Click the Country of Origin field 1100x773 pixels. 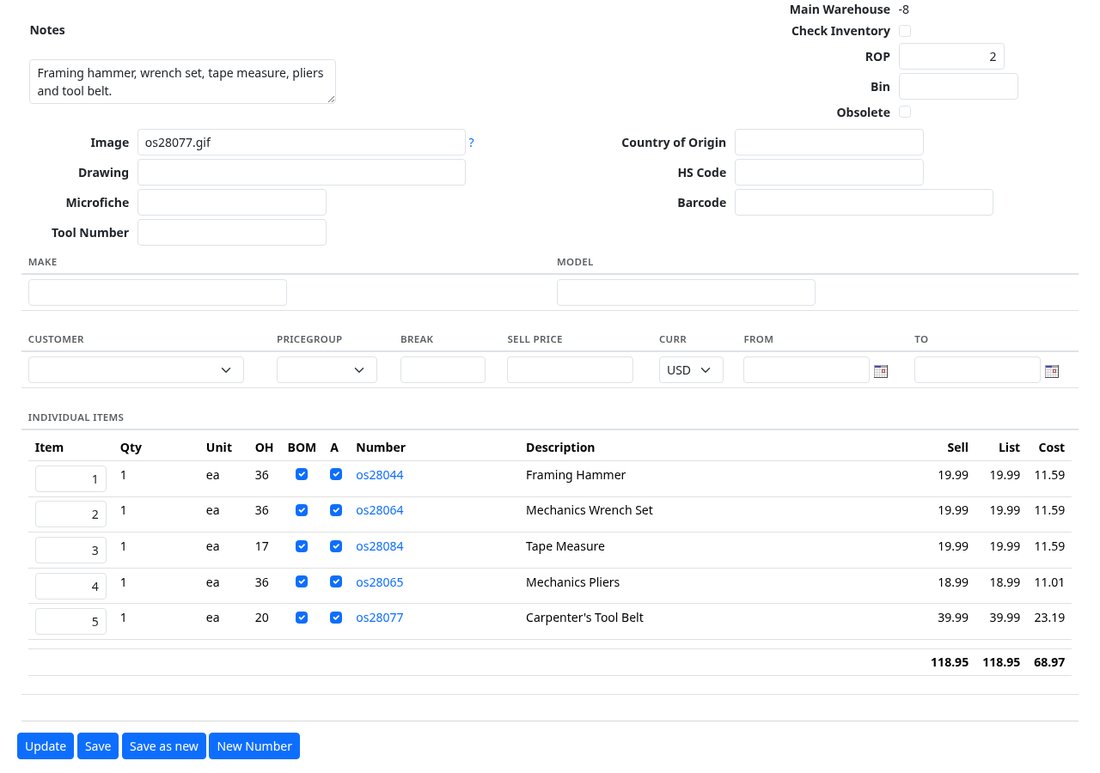point(829,142)
